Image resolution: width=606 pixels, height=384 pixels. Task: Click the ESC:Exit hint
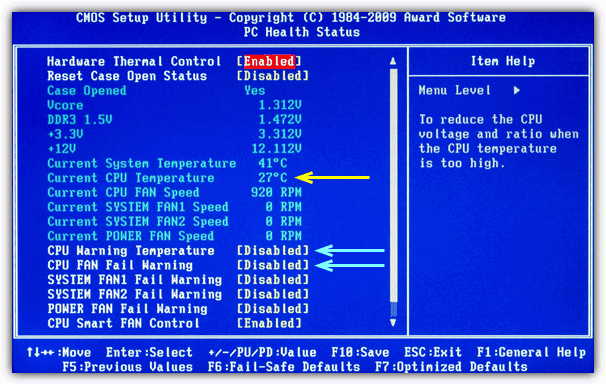(433, 352)
